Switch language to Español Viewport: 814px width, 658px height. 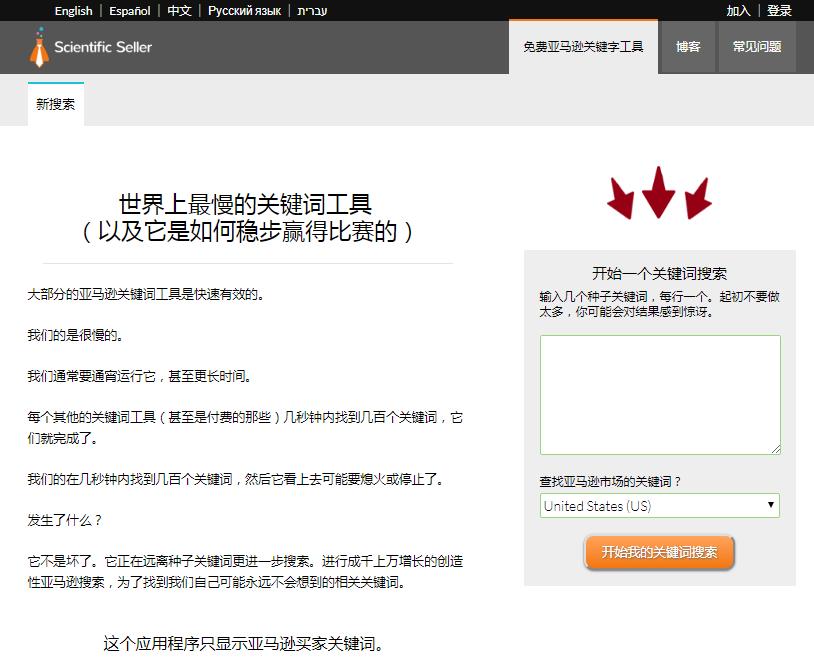coord(130,11)
